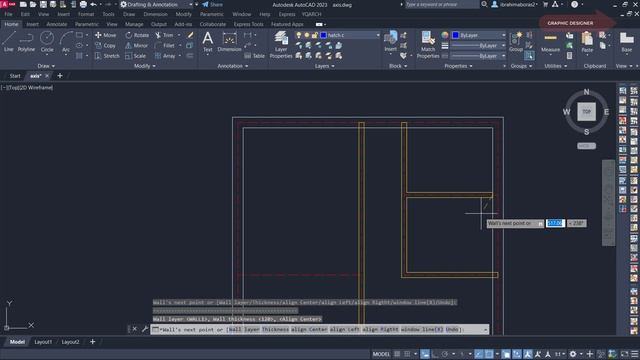Open the Manage ribbon tab
The image size is (640, 360).
pos(134,24)
